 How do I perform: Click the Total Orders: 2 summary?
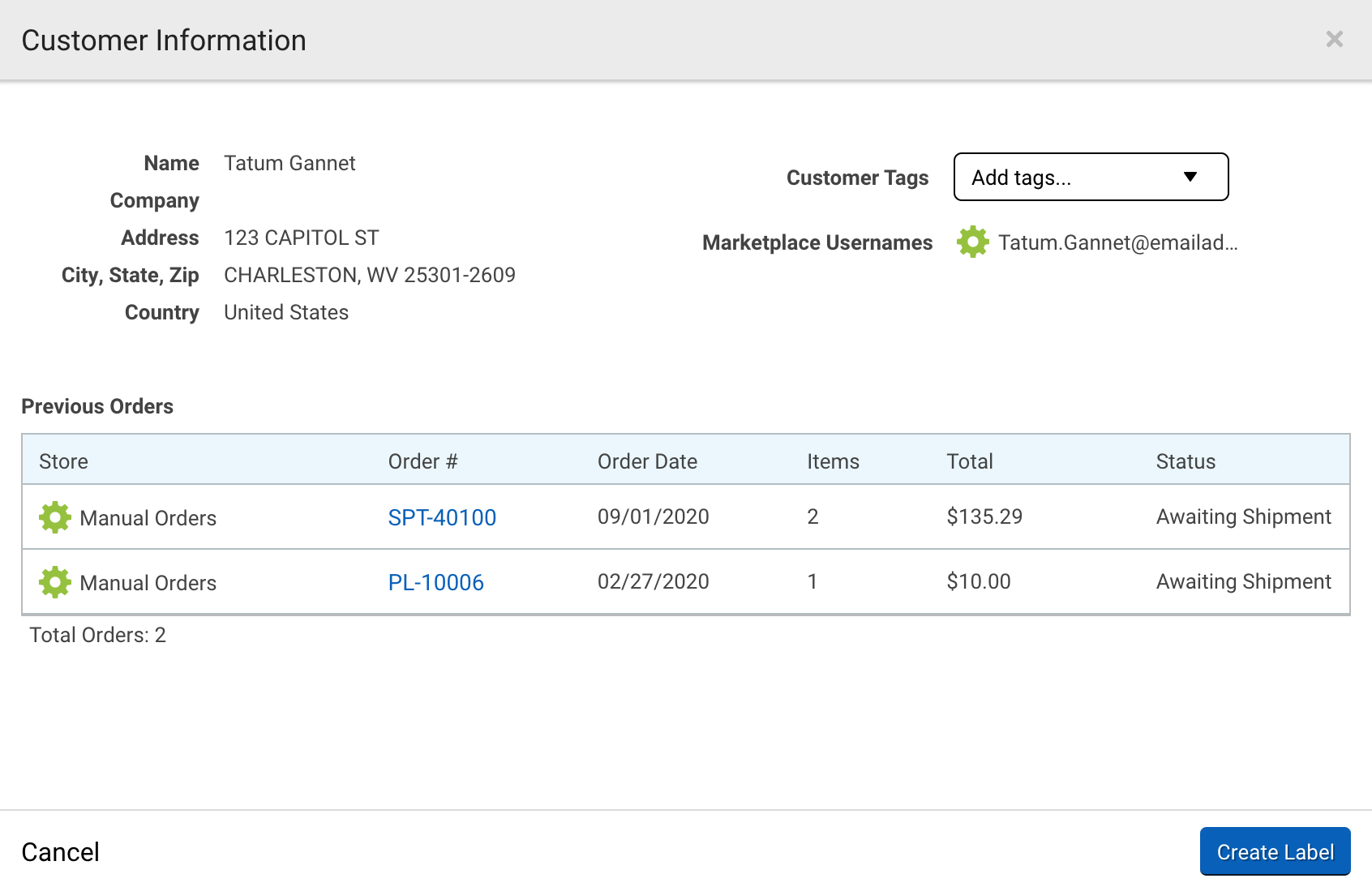click(97, 635)
